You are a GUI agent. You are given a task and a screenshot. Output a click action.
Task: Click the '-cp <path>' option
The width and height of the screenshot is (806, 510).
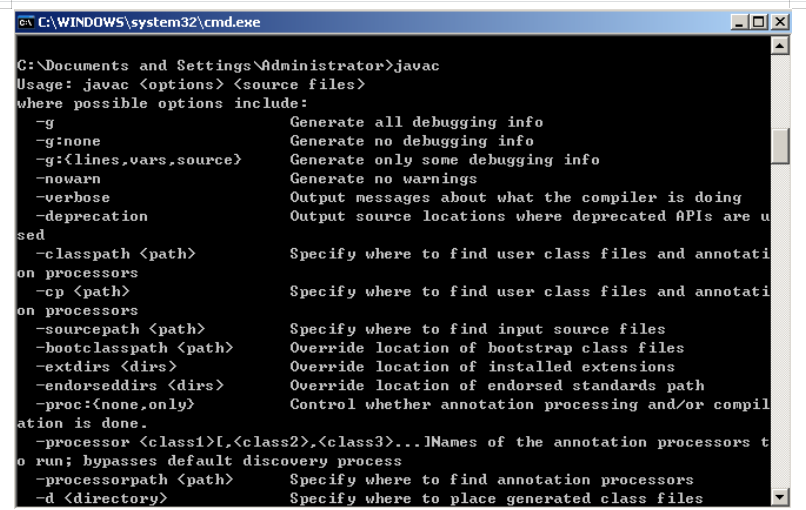(x=83, y=292)
